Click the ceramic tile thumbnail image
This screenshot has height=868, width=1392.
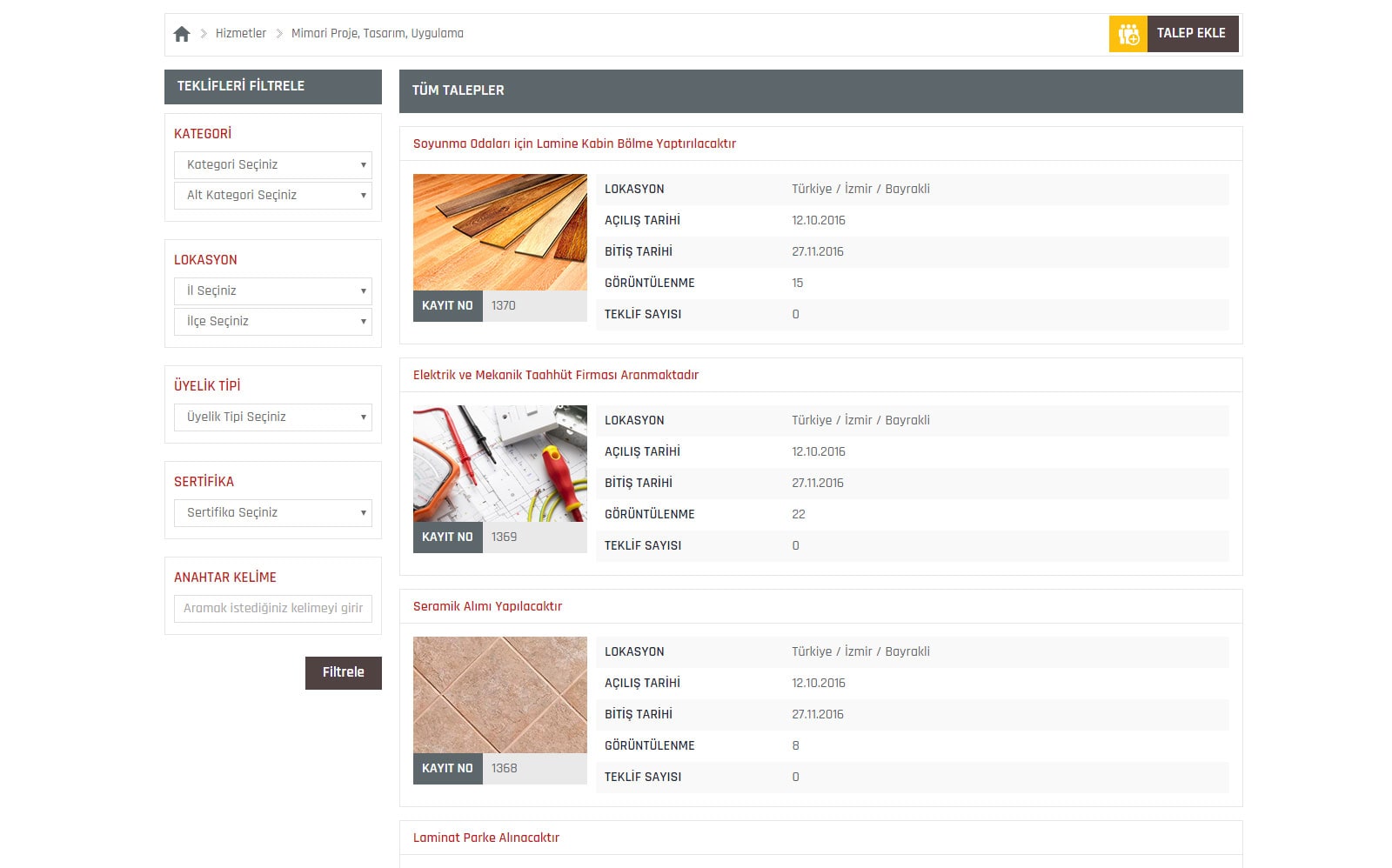pos(499,695)
